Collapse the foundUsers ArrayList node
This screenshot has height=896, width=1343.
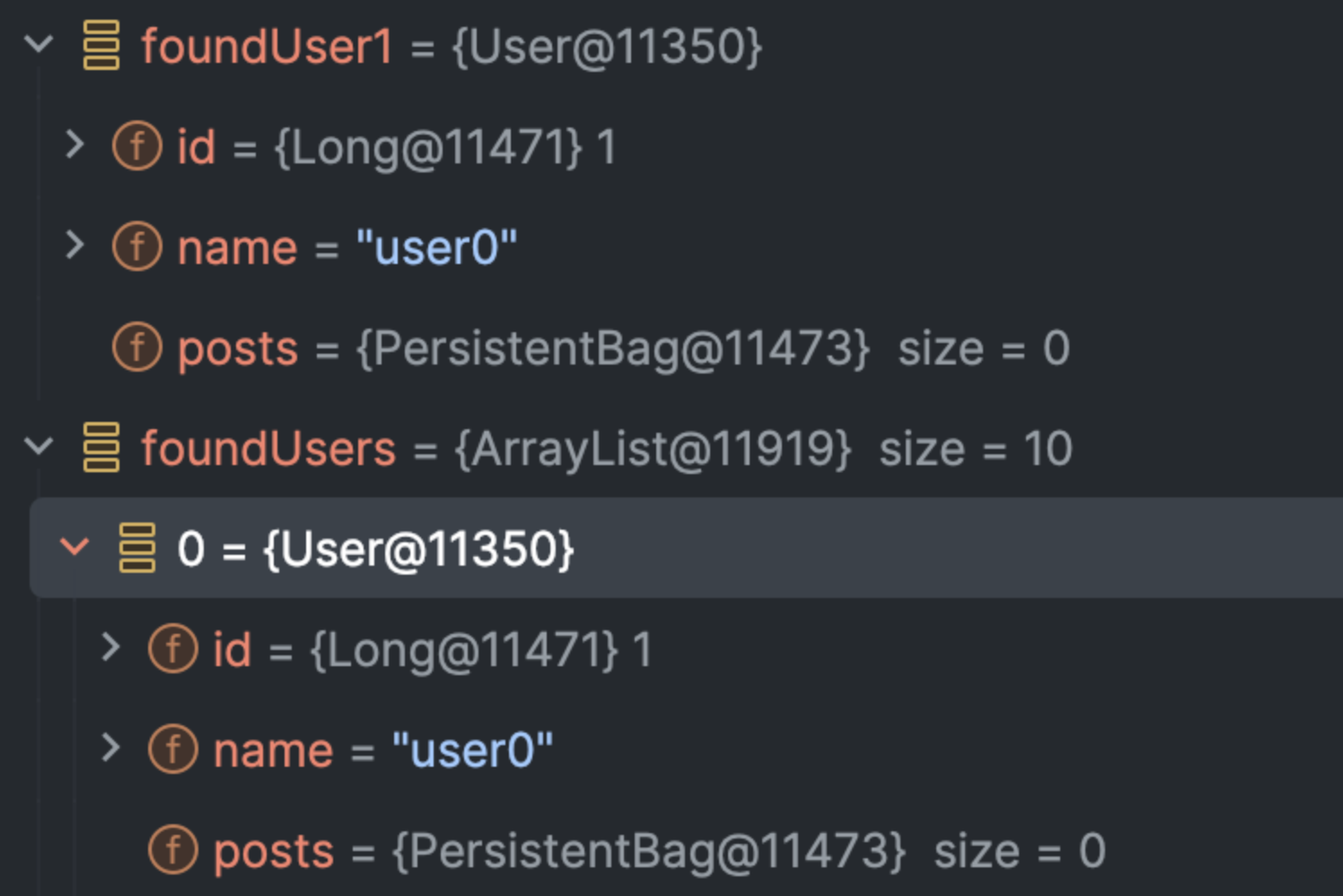tap(39, 445)
